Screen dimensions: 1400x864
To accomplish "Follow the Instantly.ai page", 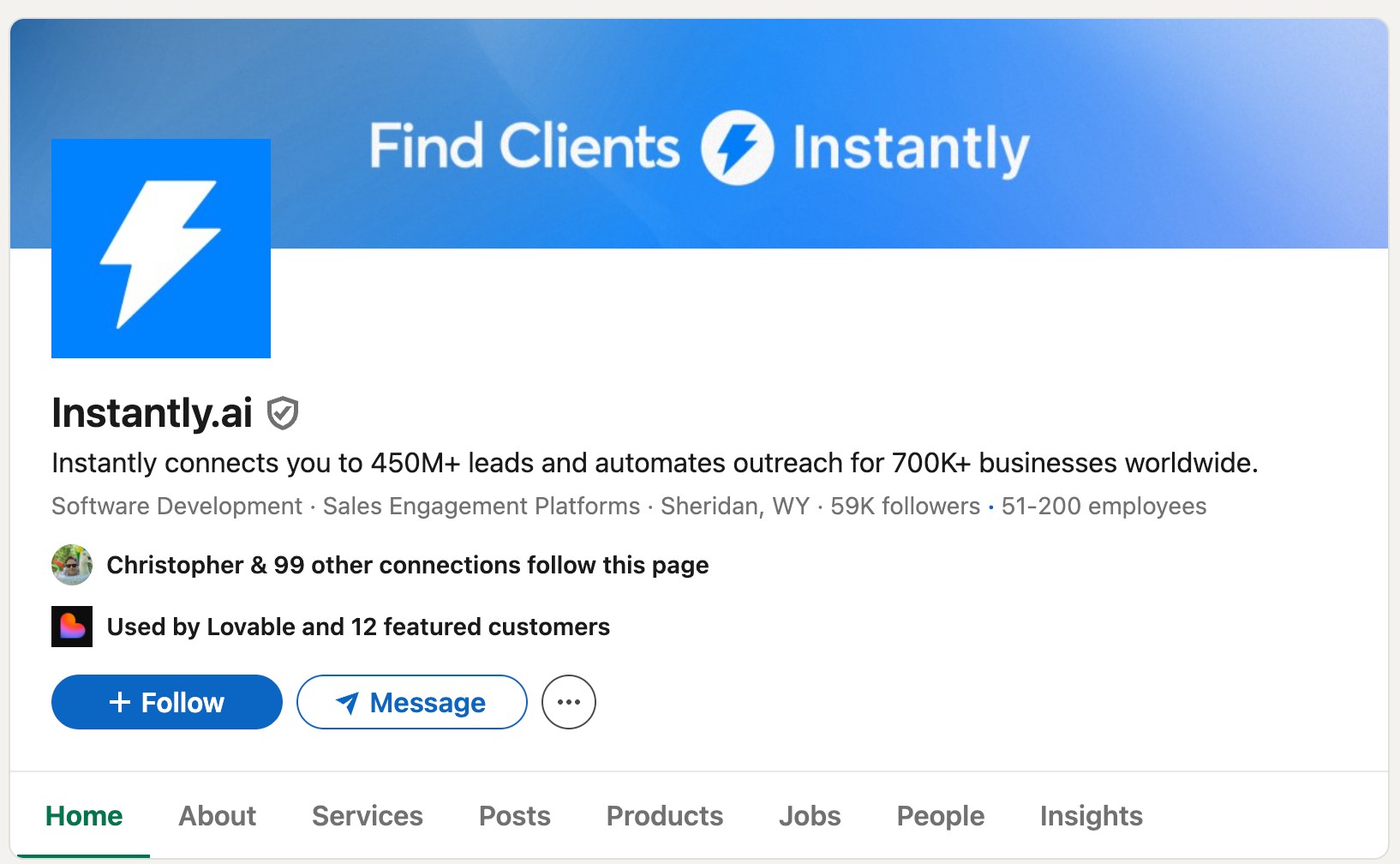I will (166, 701).
